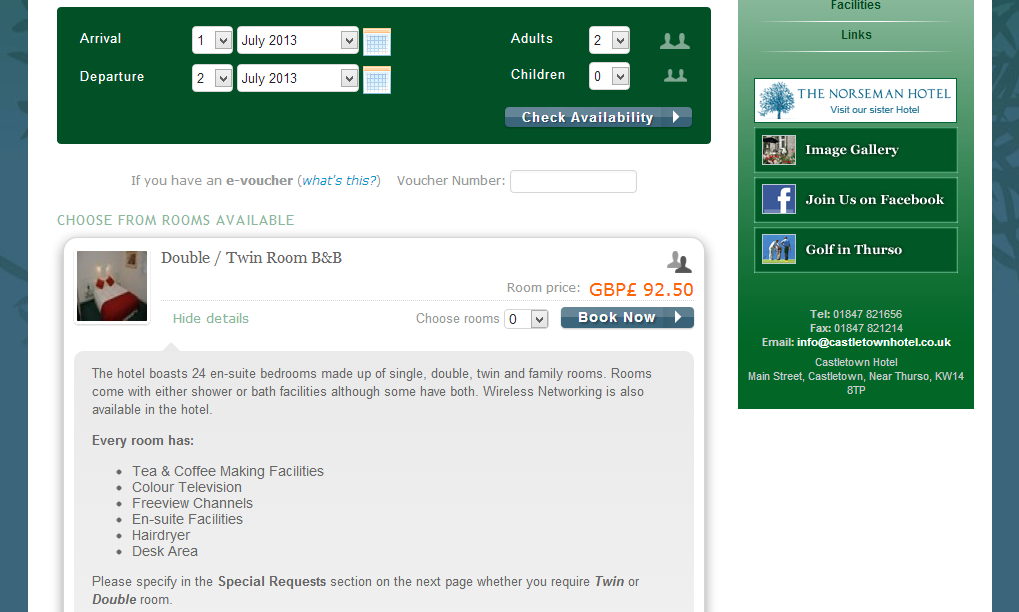
Task: Collapse room info via Hide details
Action: click(211, 318)
